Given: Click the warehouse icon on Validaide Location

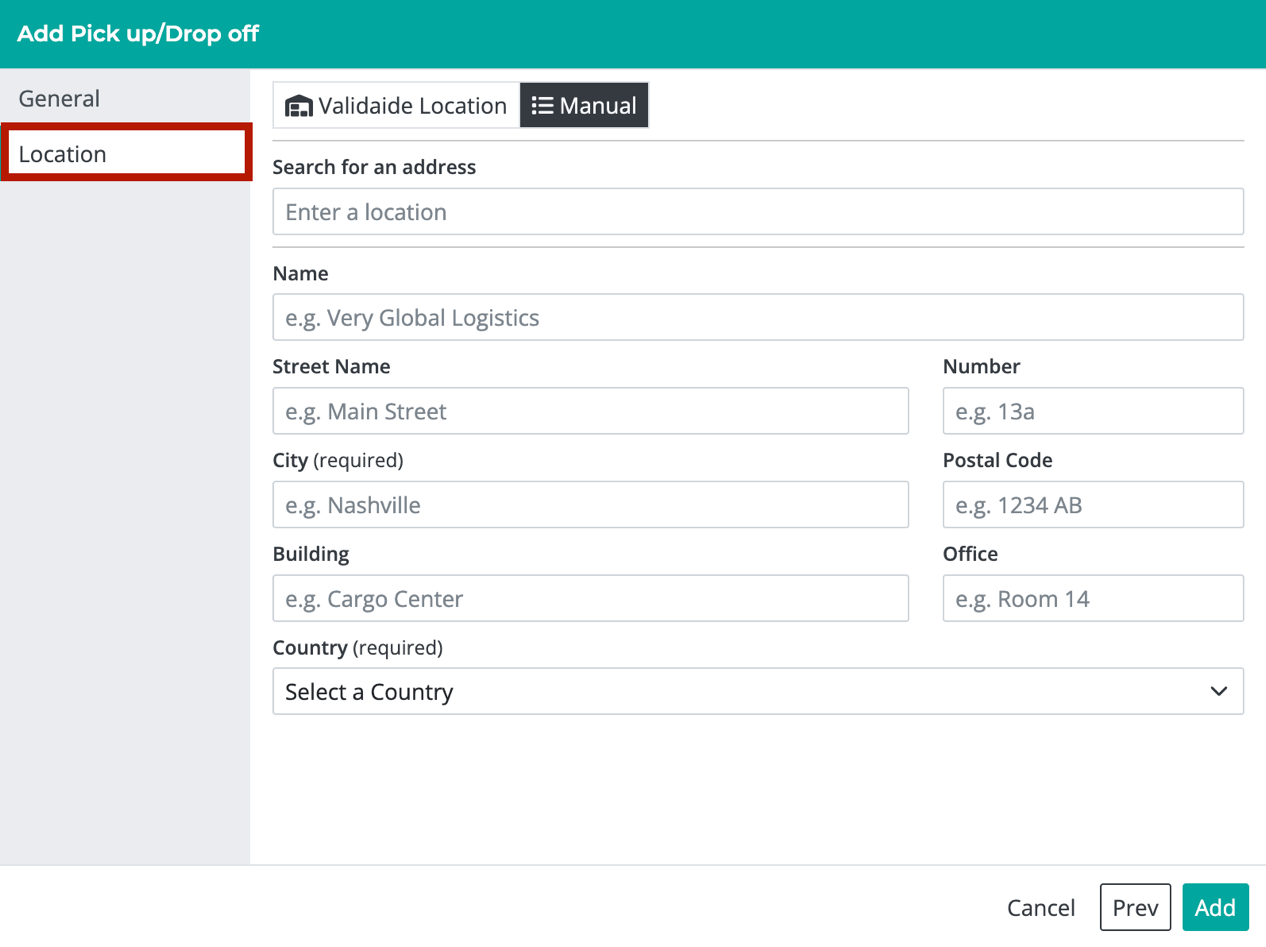Looking at the screenshot, I should coord(299,105).
